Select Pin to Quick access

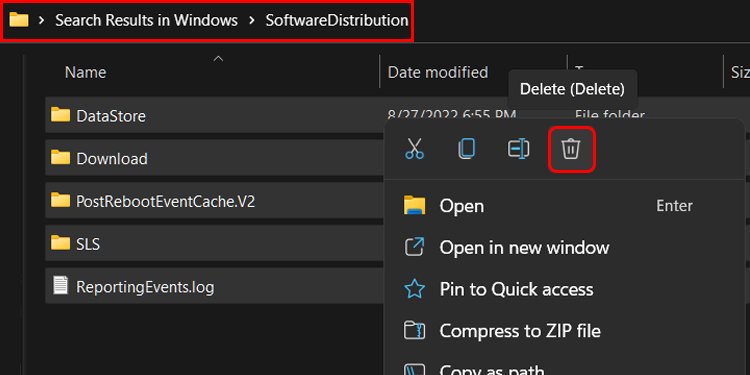(x=564, y=289)
